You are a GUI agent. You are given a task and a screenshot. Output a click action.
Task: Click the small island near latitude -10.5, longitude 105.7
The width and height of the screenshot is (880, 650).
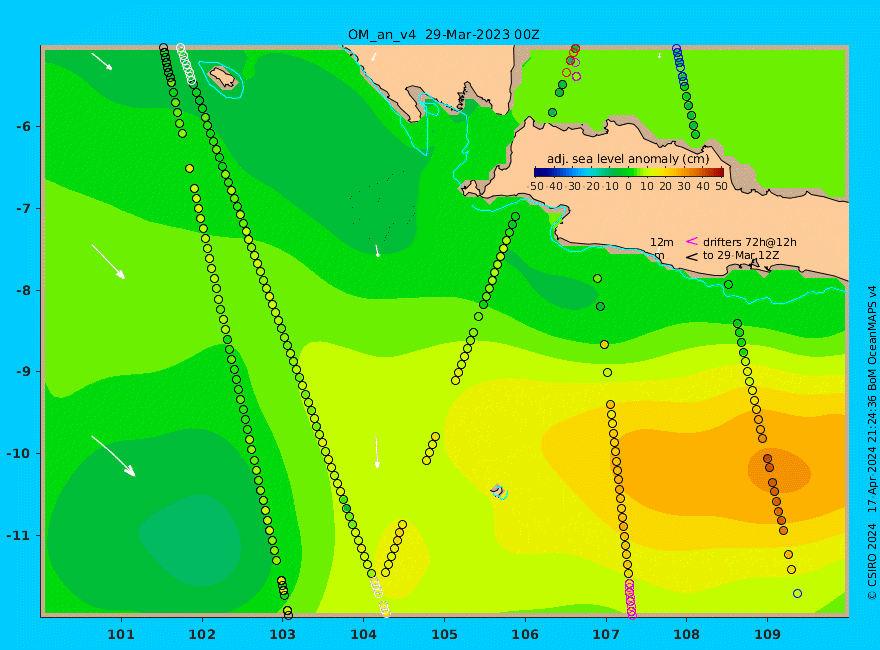498,491
